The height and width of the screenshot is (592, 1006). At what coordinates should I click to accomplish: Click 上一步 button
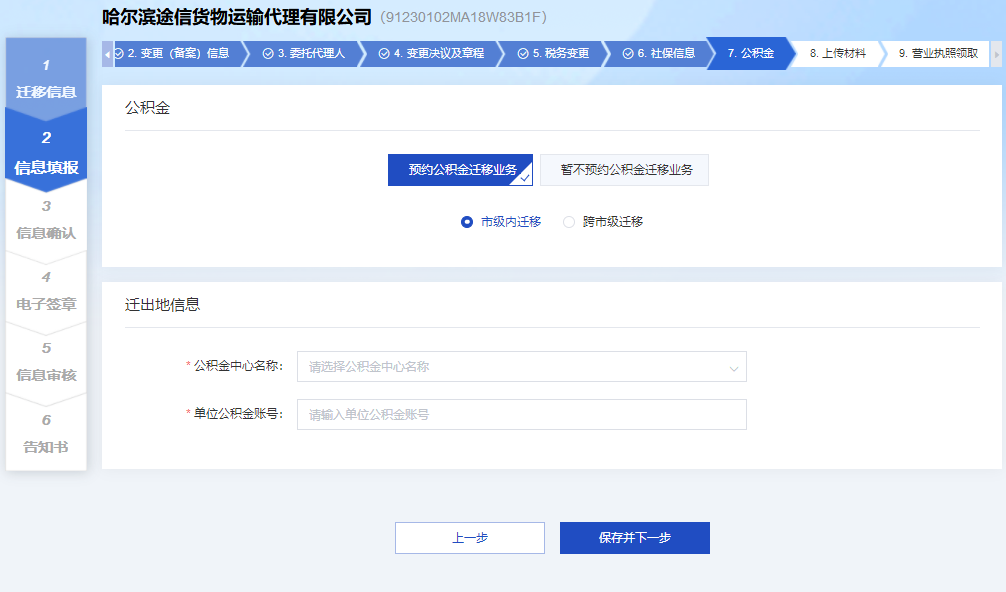click(470, 538)
